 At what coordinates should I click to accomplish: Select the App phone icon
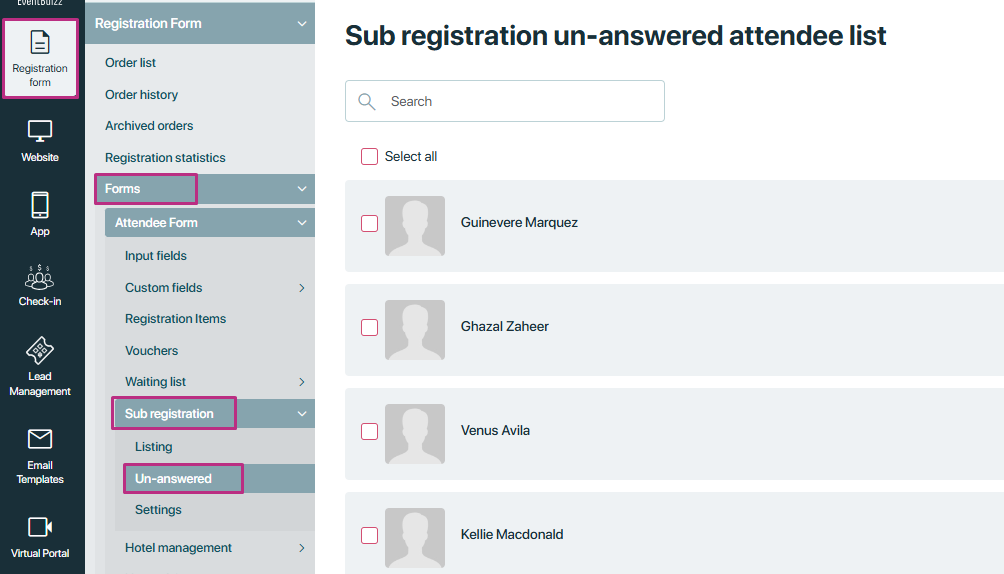point(40,206)
